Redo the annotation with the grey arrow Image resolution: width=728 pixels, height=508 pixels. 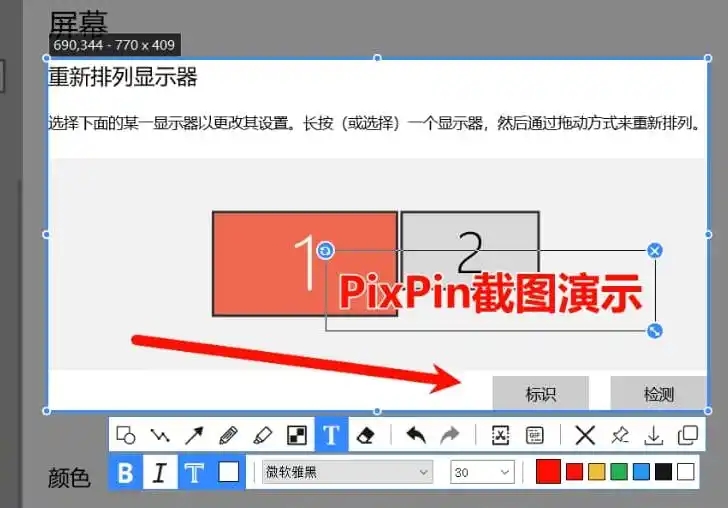(x=449, y=435)
